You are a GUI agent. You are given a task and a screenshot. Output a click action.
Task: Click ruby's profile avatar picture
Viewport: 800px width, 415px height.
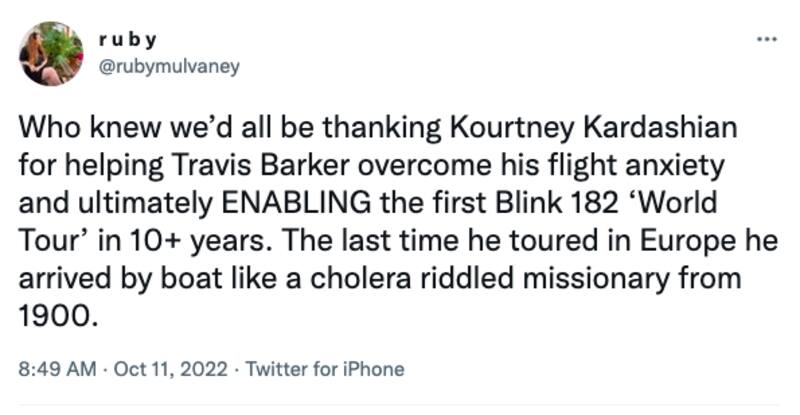51,54
